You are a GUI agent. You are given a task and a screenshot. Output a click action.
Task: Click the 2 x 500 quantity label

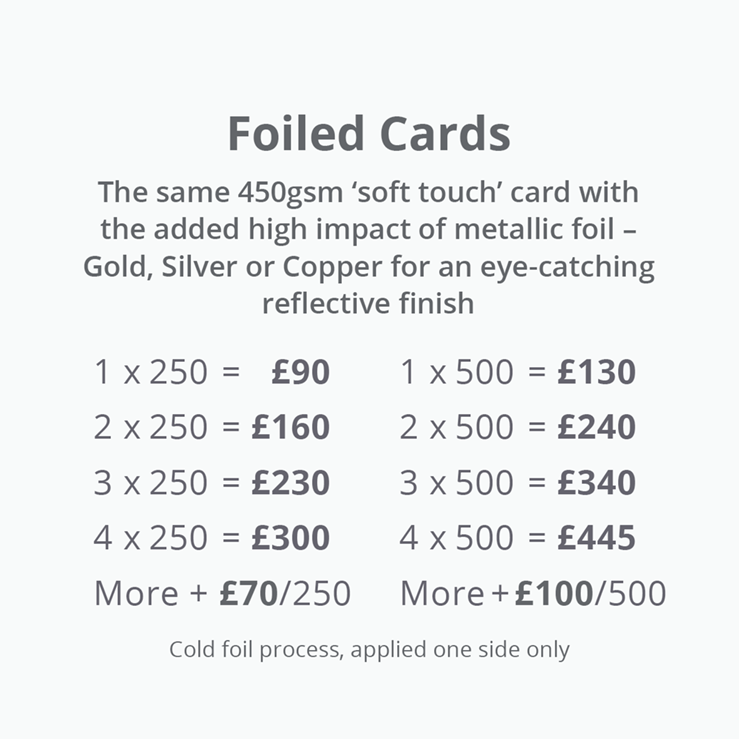click(457, 427)
